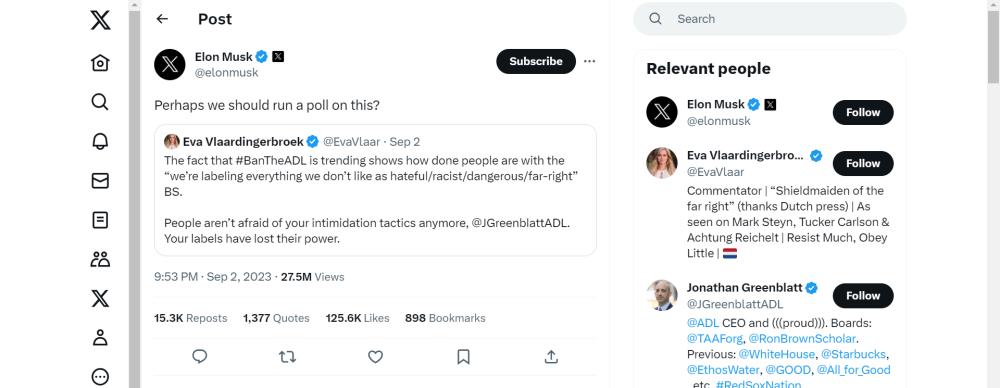Open the Explore magnifier in sidebar

coord(100,102)
